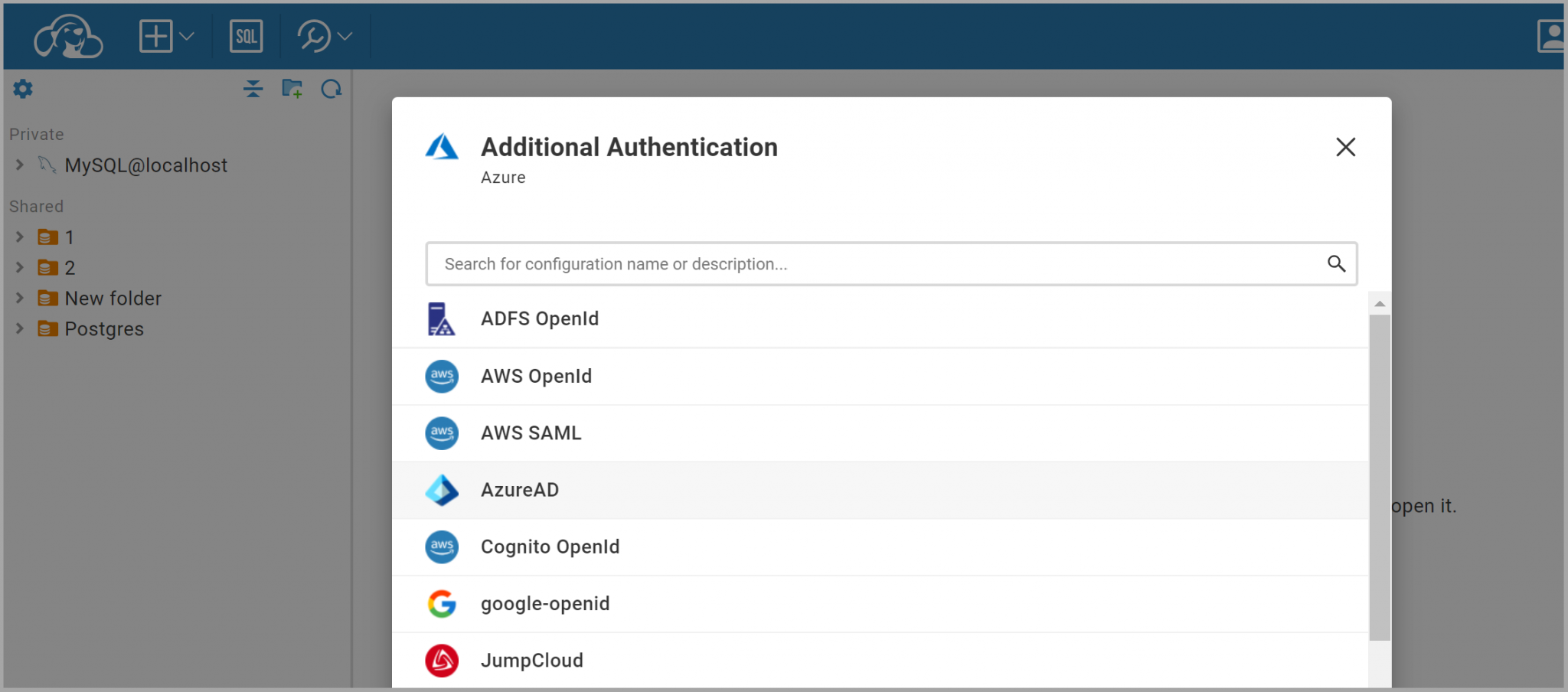Collapse all nodes using the collapse icon

click(253, 89)
